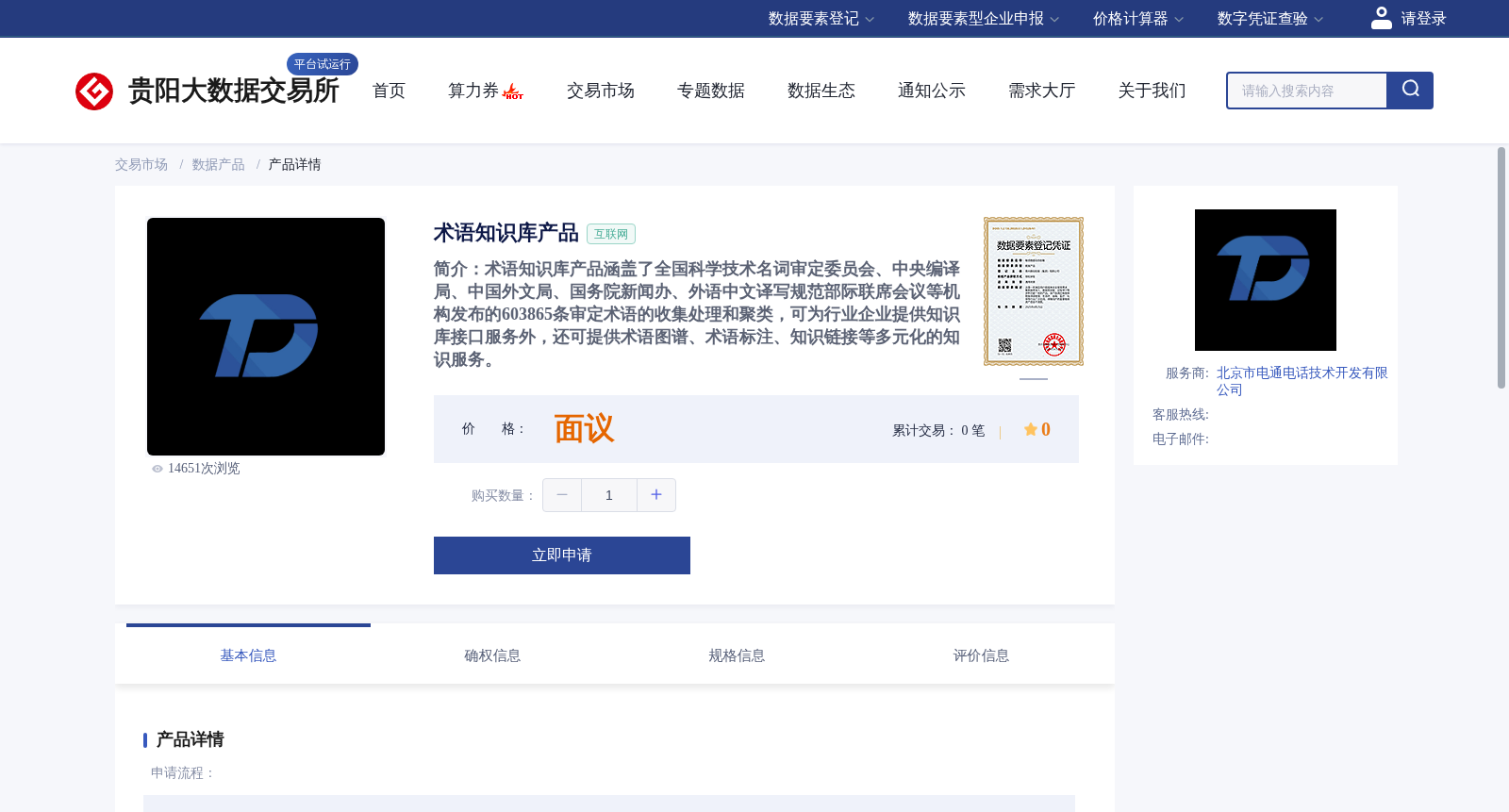Click the 平台试运行 badge

[323, 64]
